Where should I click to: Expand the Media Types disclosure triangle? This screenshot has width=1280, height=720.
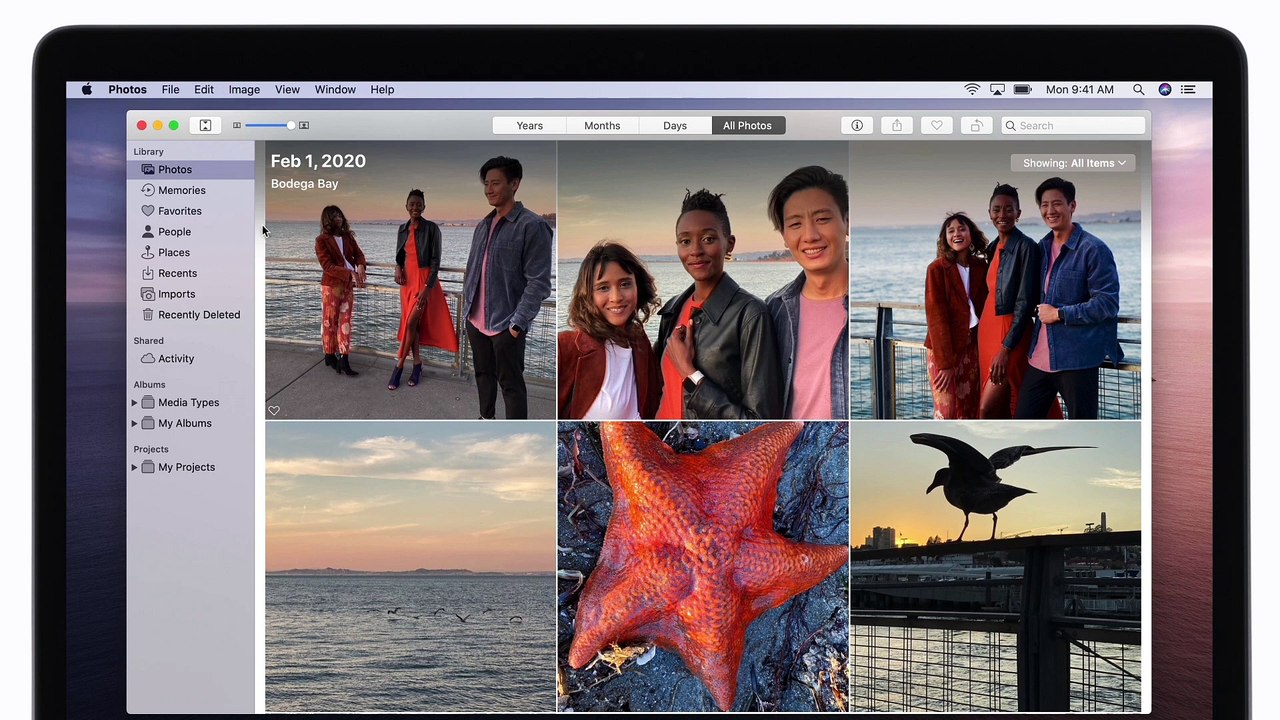click(x=135, y=403)
